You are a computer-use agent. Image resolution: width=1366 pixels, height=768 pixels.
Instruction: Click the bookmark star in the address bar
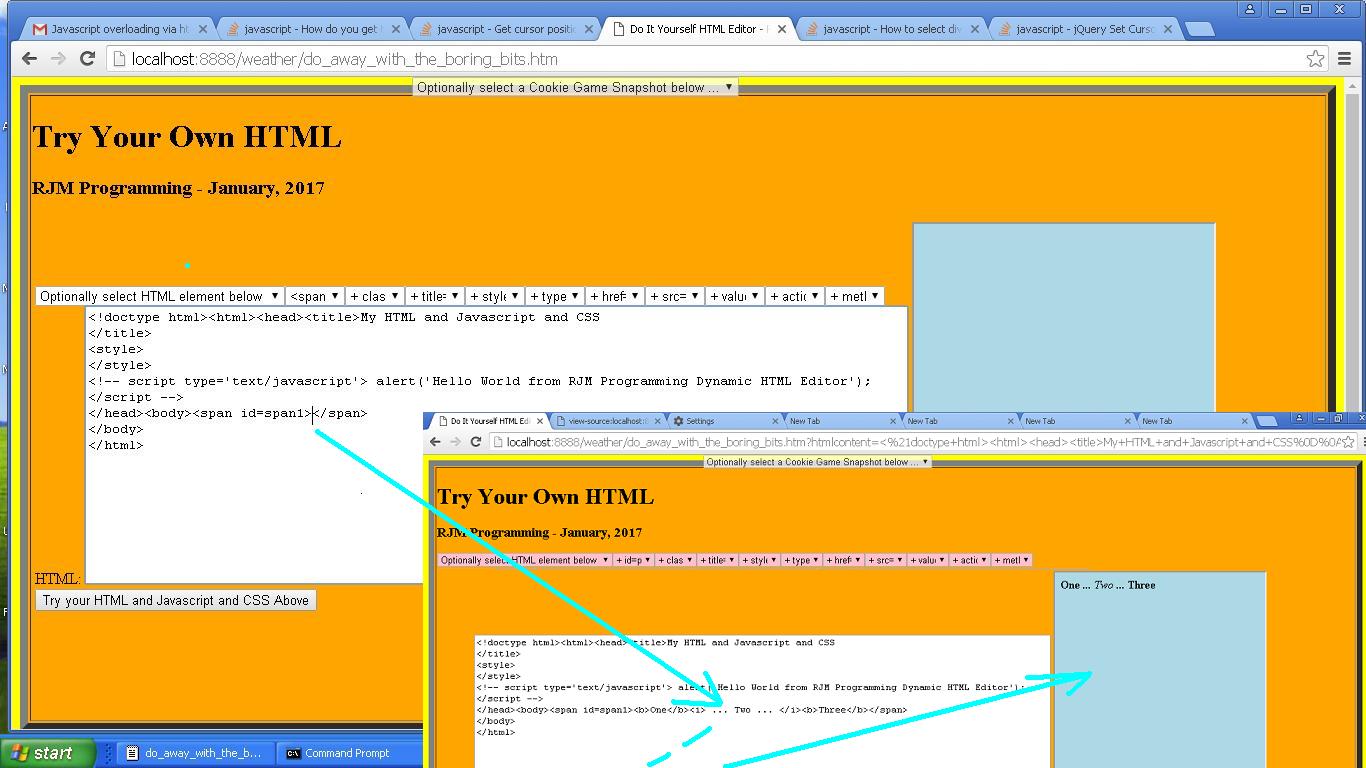point(1315,58)
